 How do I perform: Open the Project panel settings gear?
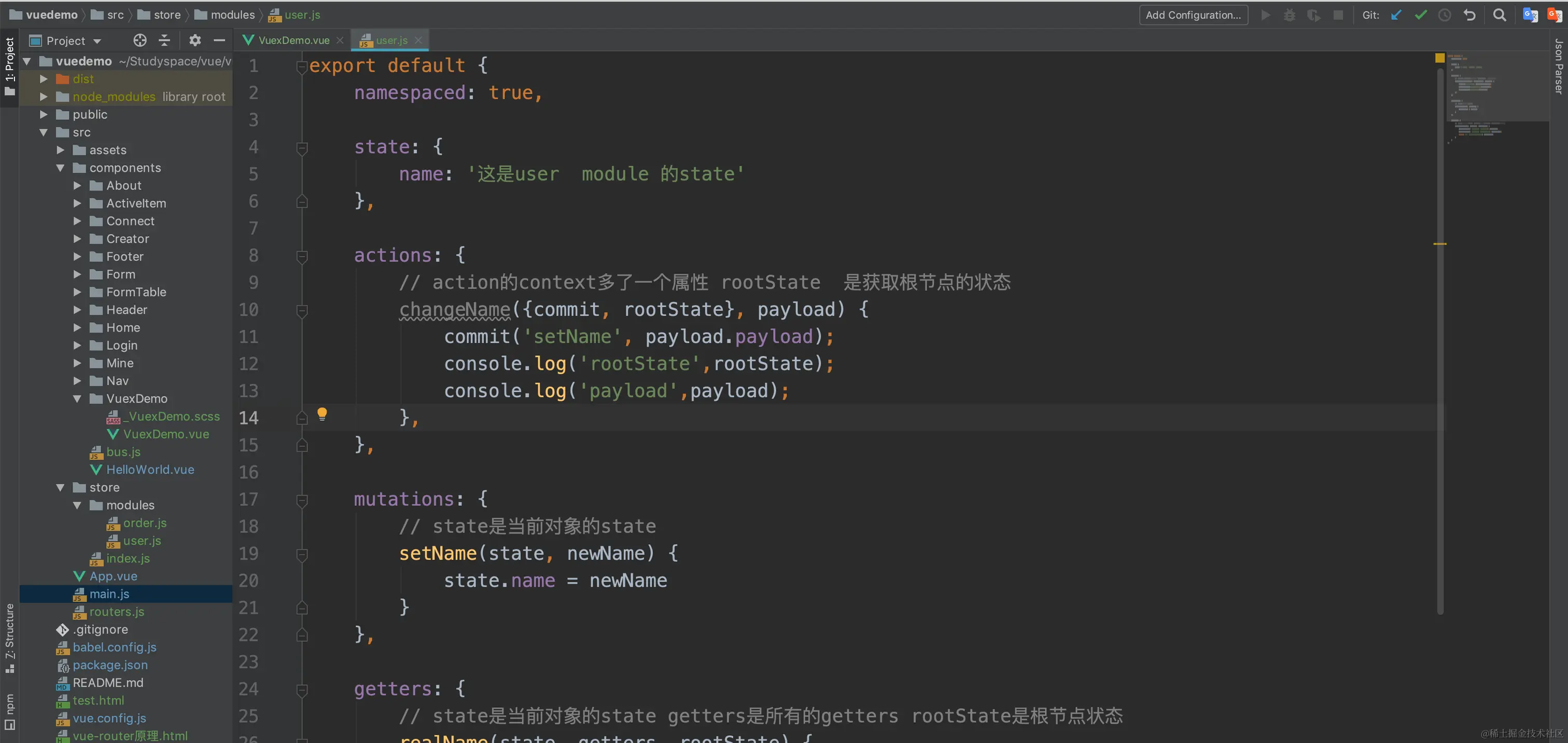pos(194,40)
